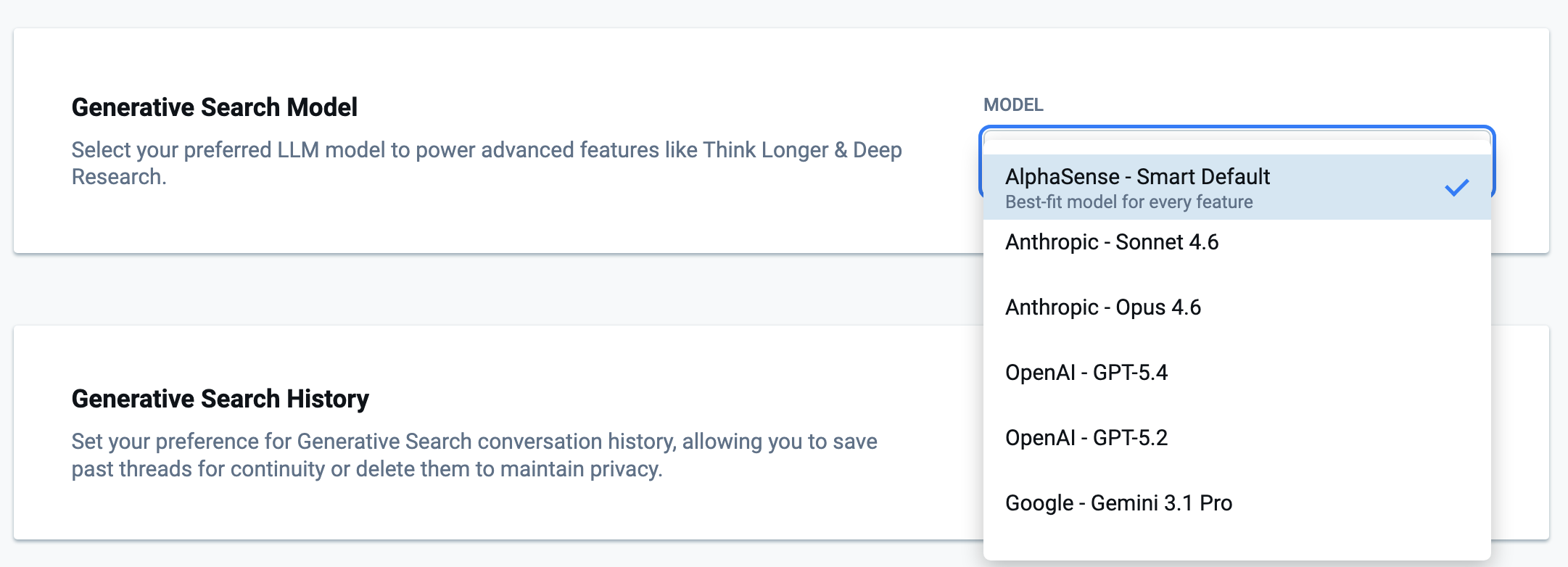
Task: Select AlphaSense - Smart Default model option
Action: pos(1137,177)
